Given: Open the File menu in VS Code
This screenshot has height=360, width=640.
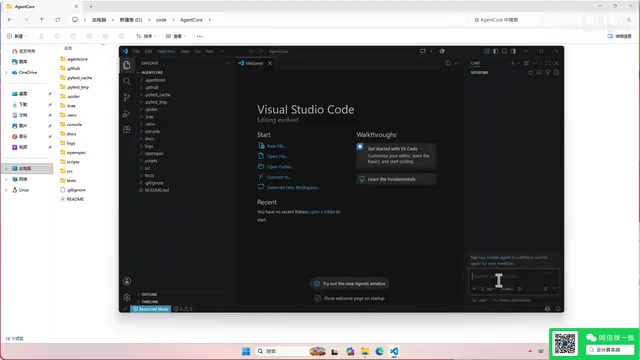Looking at the screenshot, I should pos(136,51).
